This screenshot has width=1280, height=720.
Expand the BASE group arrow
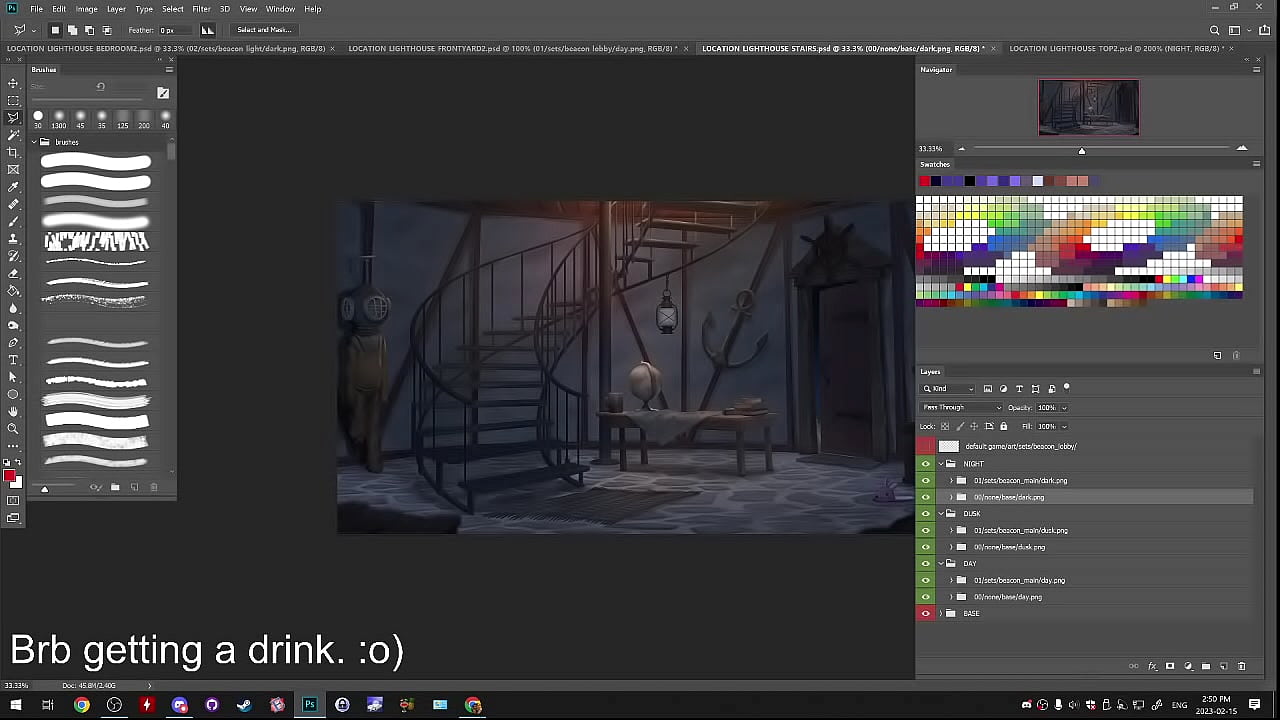pyautogui.click(x=941, y=614)
